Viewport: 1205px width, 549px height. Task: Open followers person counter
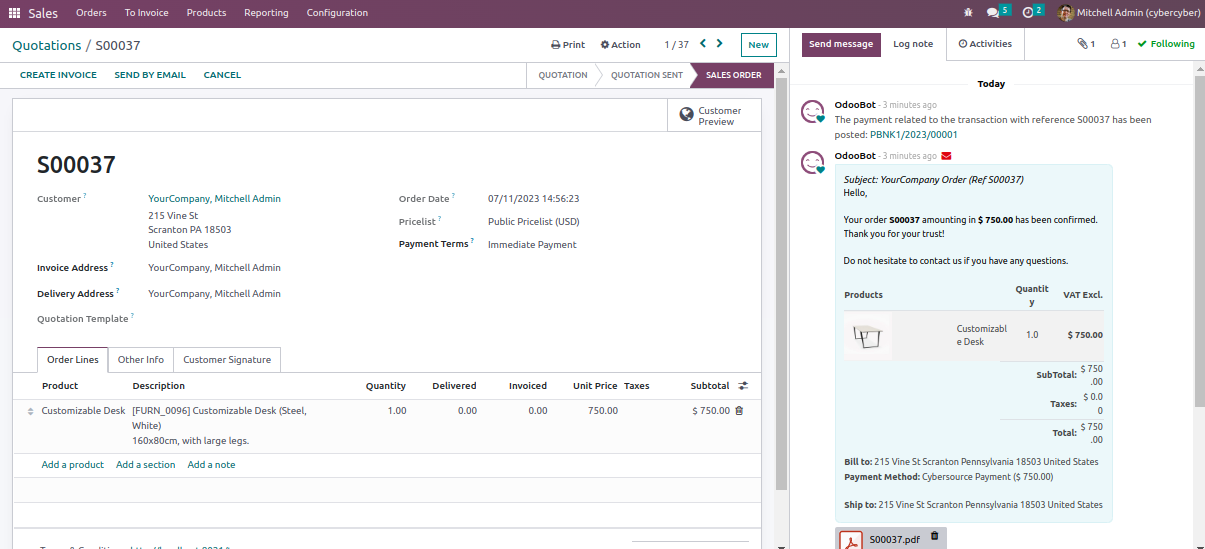coord(1119,44)
